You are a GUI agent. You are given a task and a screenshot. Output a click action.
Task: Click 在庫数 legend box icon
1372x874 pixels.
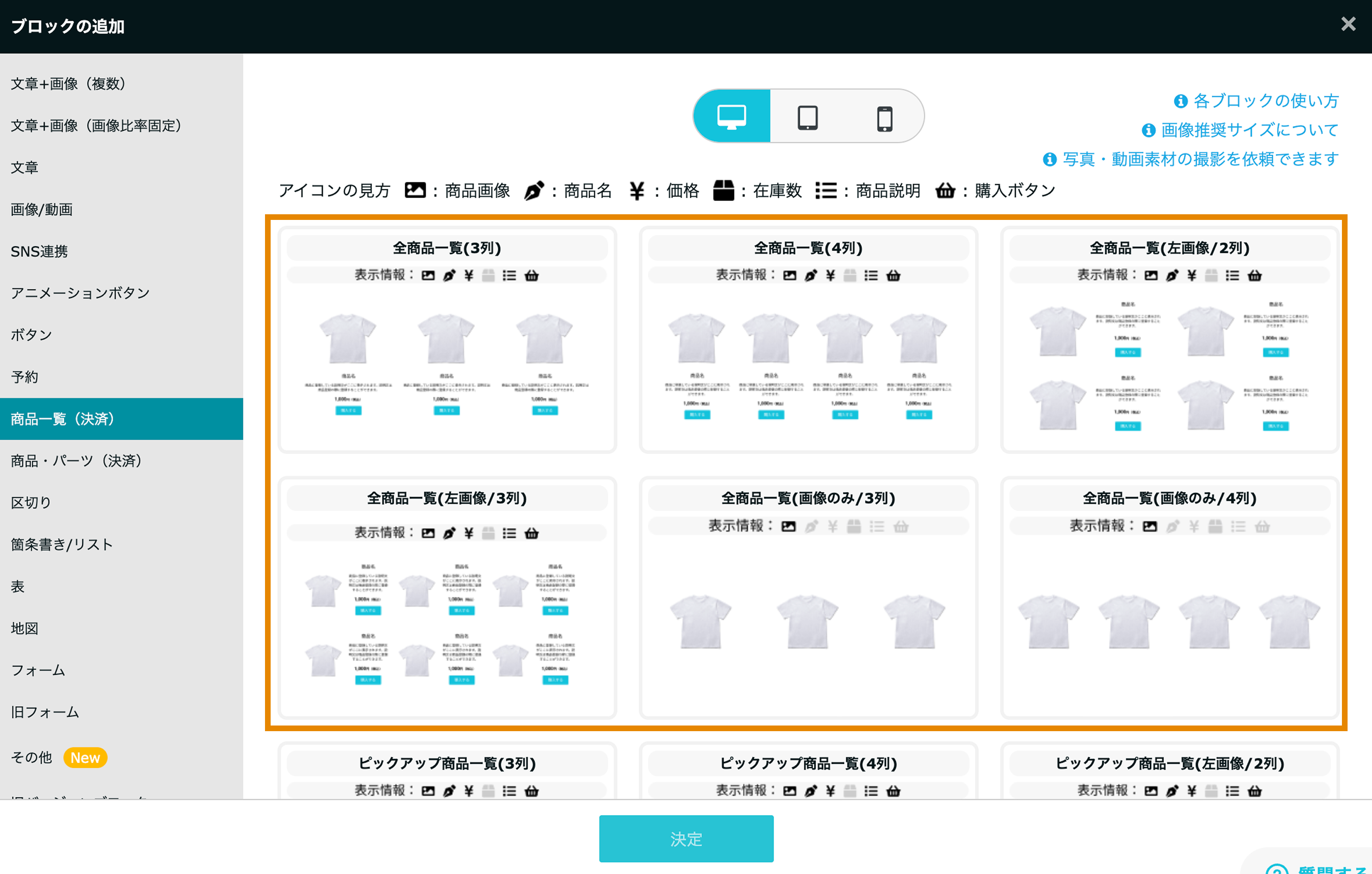coord(724,190)
